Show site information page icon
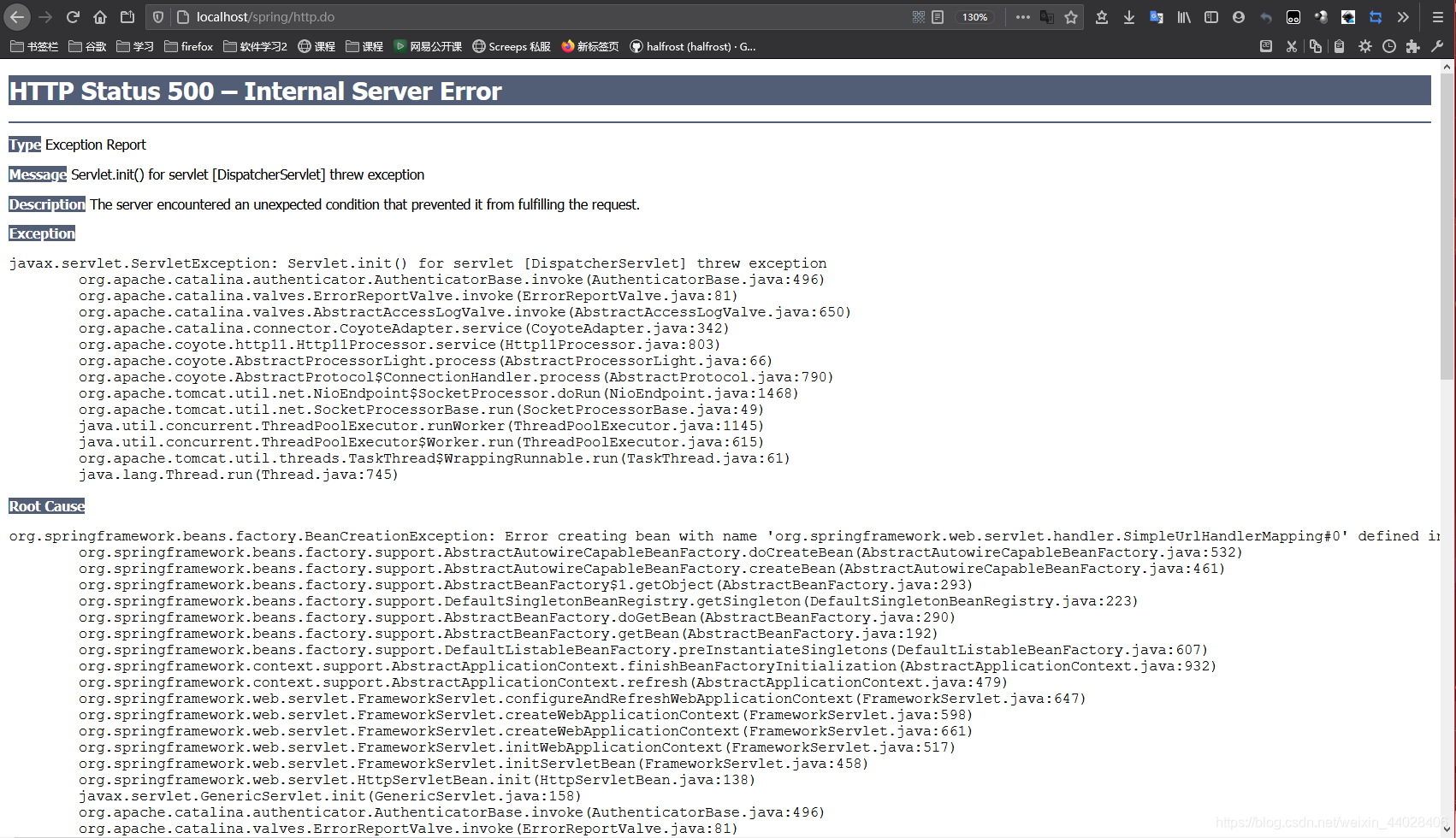Image resolution: width=1456 pixels, height=838 pixels. click(182, 17)
